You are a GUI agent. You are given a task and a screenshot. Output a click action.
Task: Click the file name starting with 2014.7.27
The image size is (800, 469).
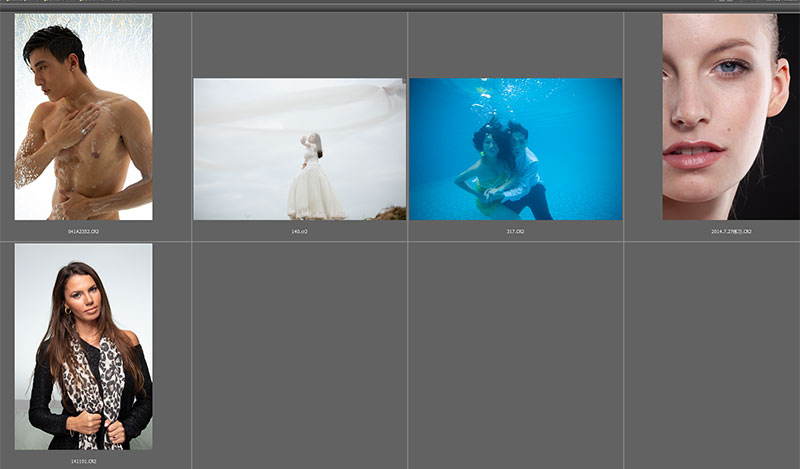tap(731, 232)
